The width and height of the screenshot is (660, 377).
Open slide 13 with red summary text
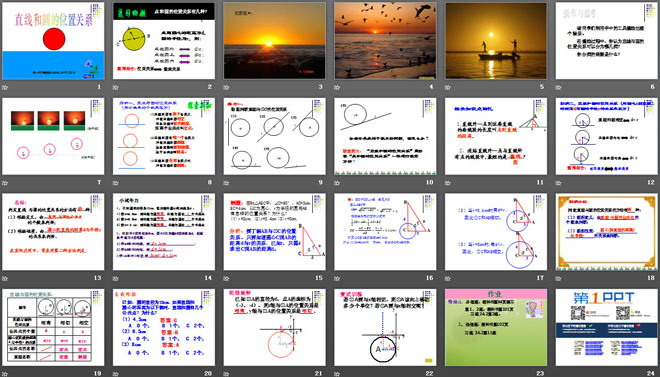point(53,232)
